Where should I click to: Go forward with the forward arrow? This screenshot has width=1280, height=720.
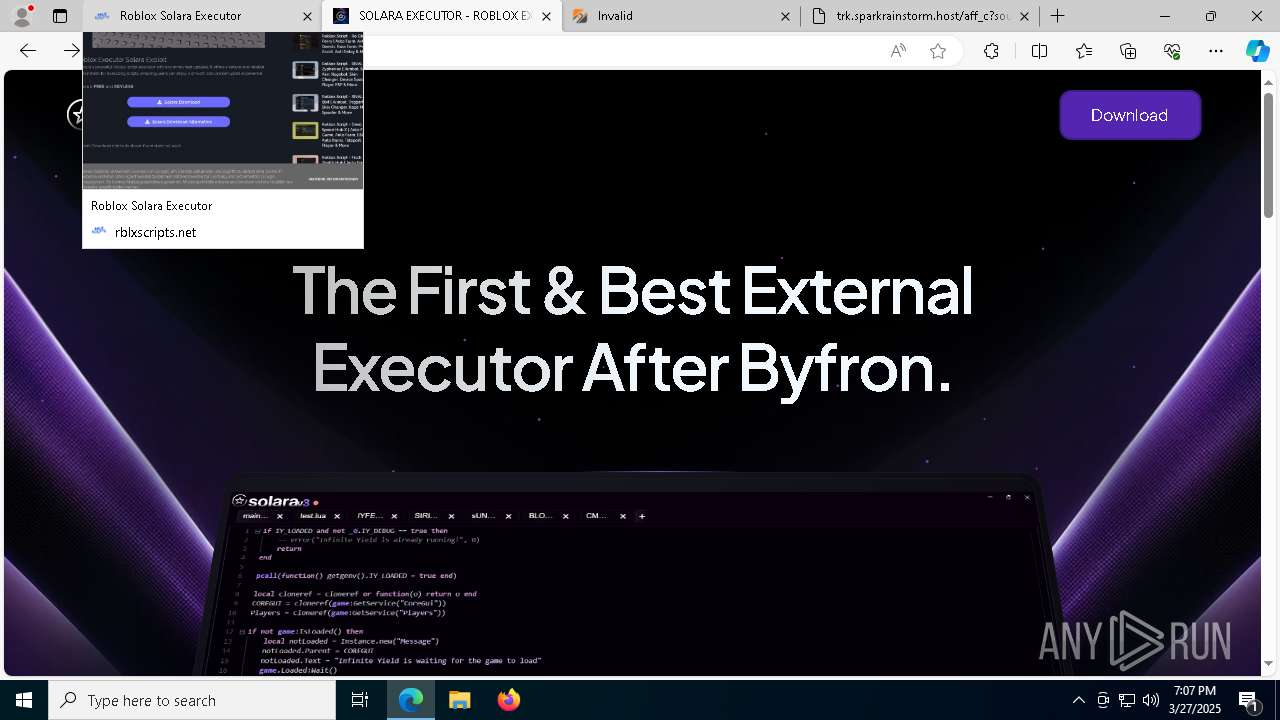click(x=72, y=51)
